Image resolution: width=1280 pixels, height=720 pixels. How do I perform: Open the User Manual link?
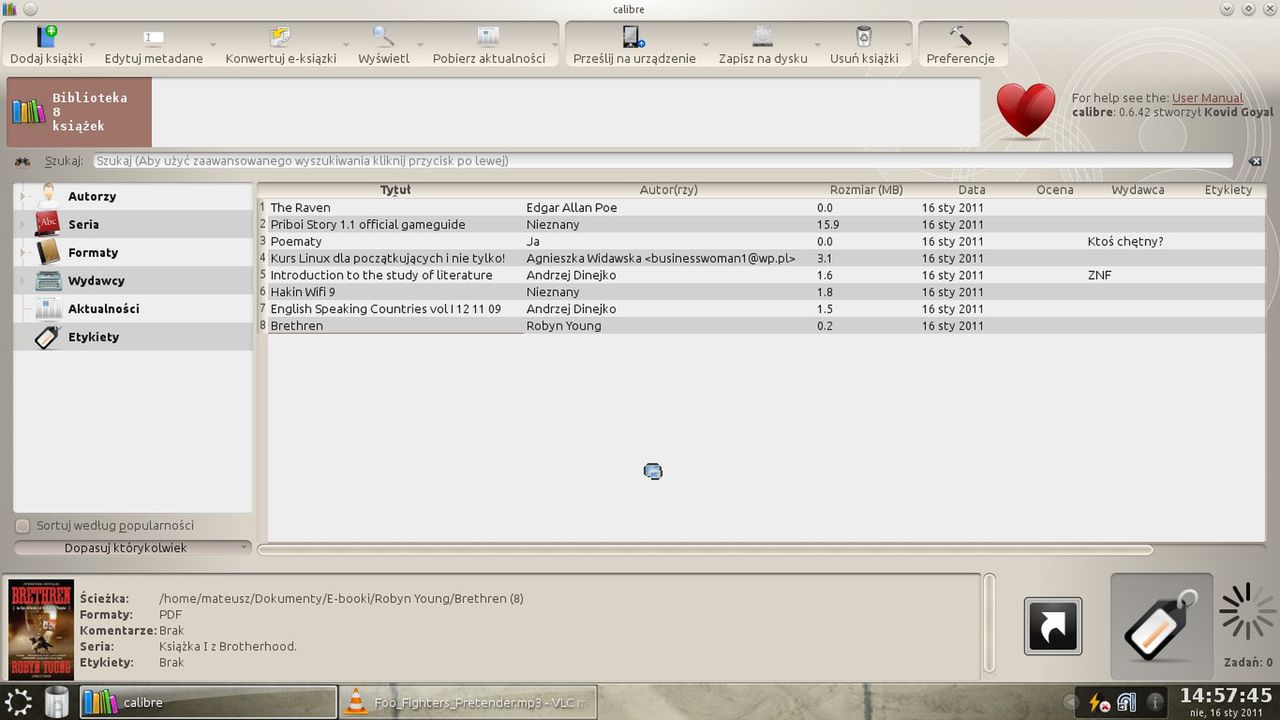[1208, 98]
